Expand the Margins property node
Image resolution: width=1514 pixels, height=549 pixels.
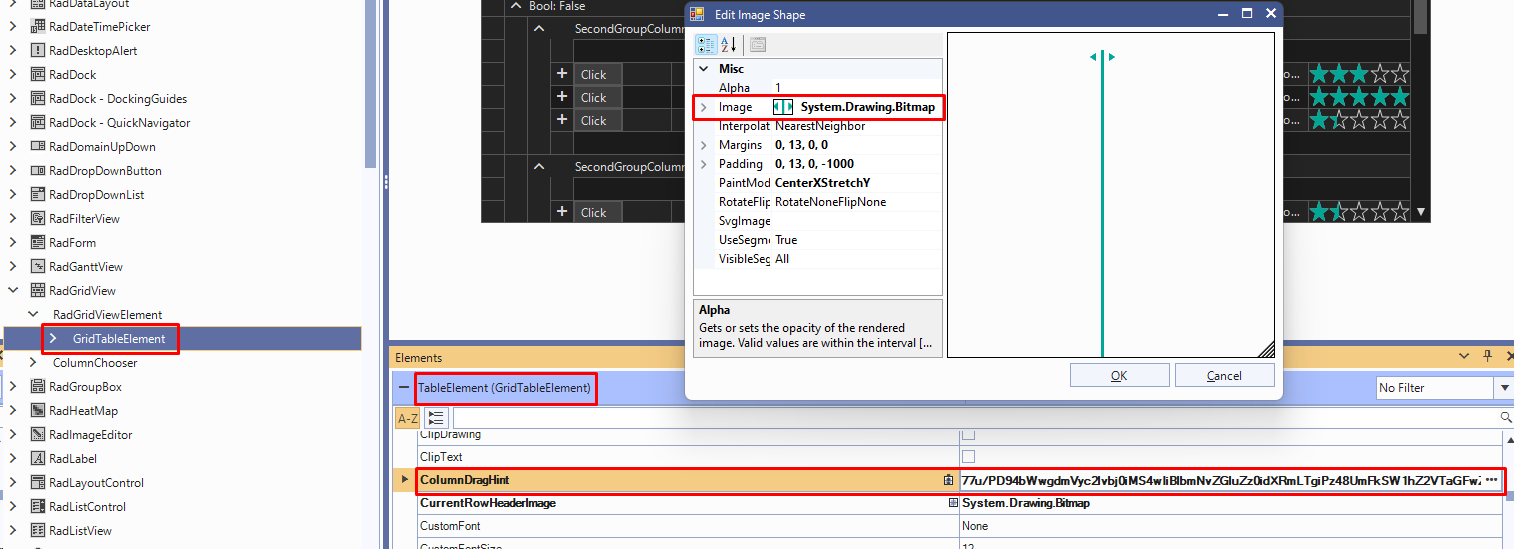click(x=704, y=145)
